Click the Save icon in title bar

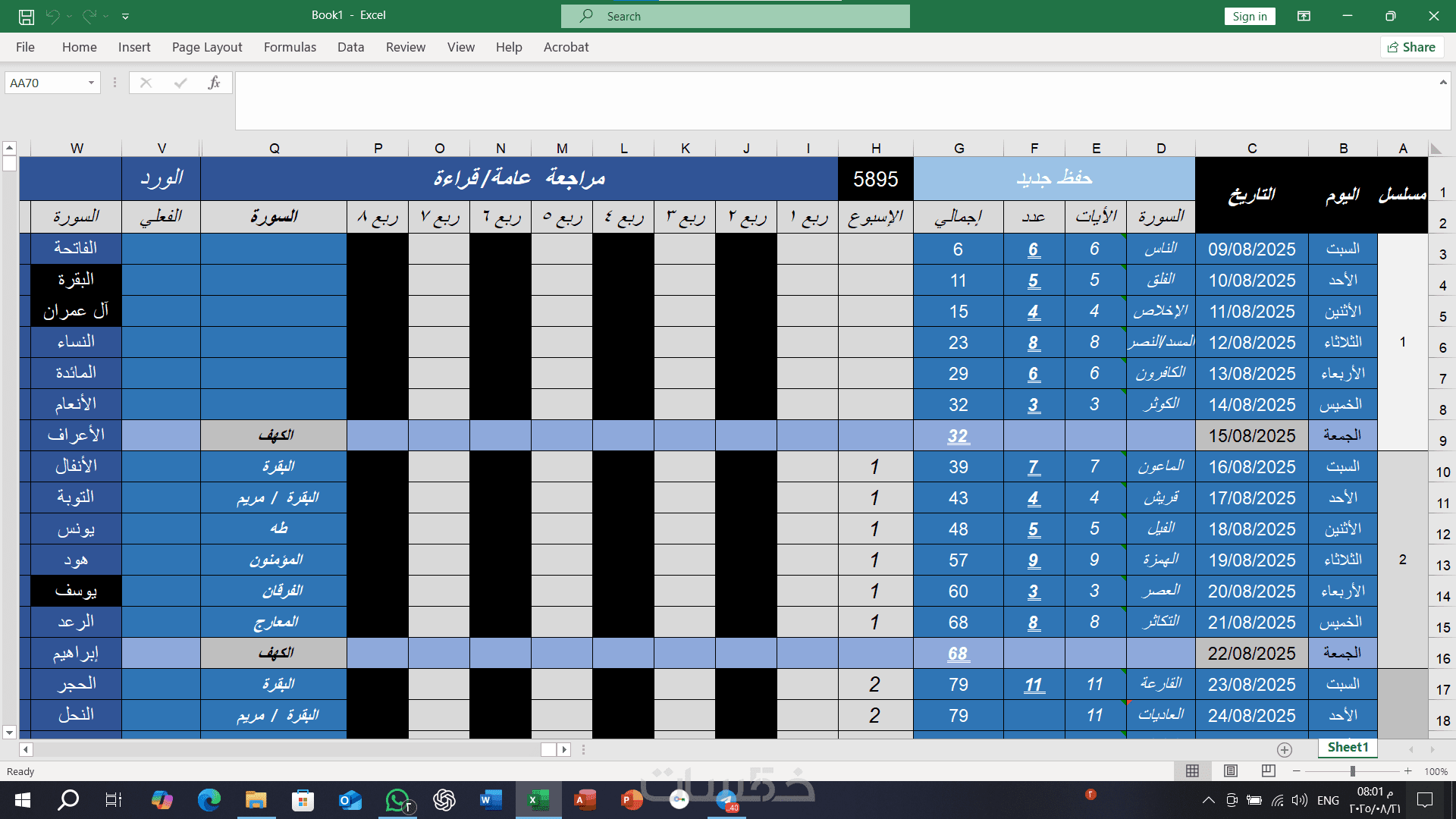[x=27, y=16]
